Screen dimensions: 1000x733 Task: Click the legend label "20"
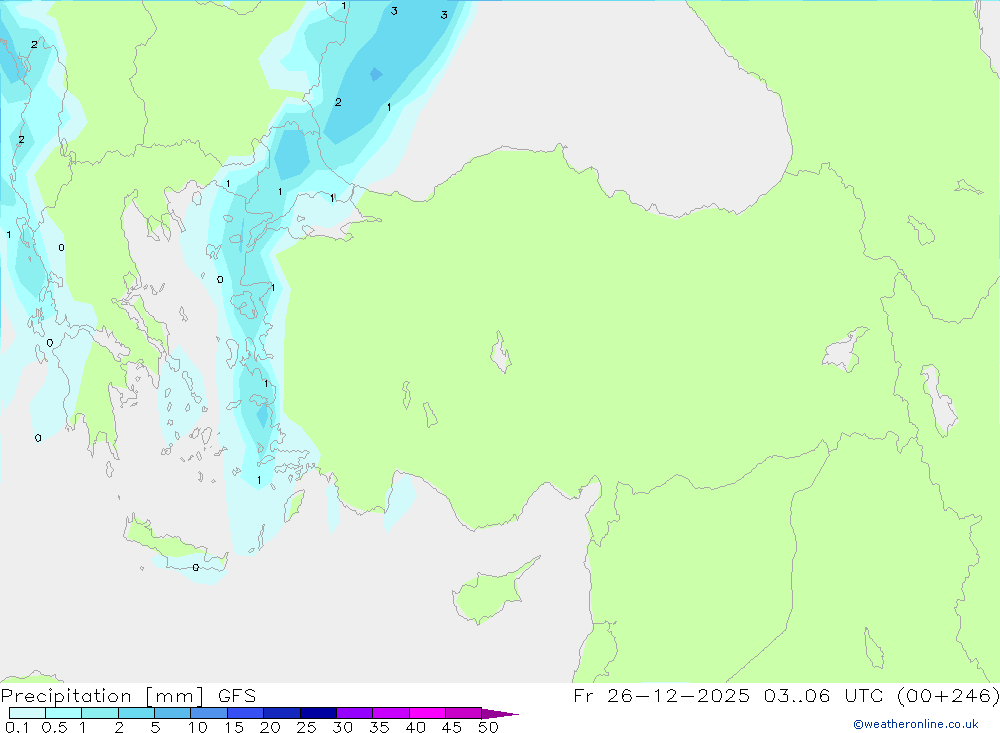pos(270,727)
